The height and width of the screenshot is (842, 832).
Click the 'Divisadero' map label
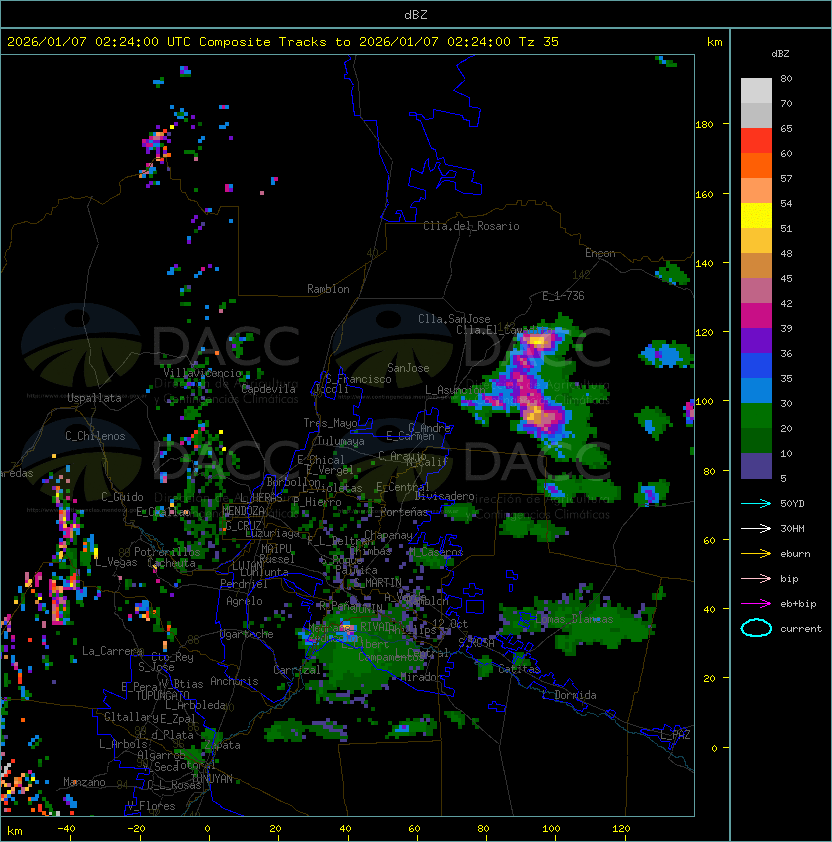(x=445, y=496)
